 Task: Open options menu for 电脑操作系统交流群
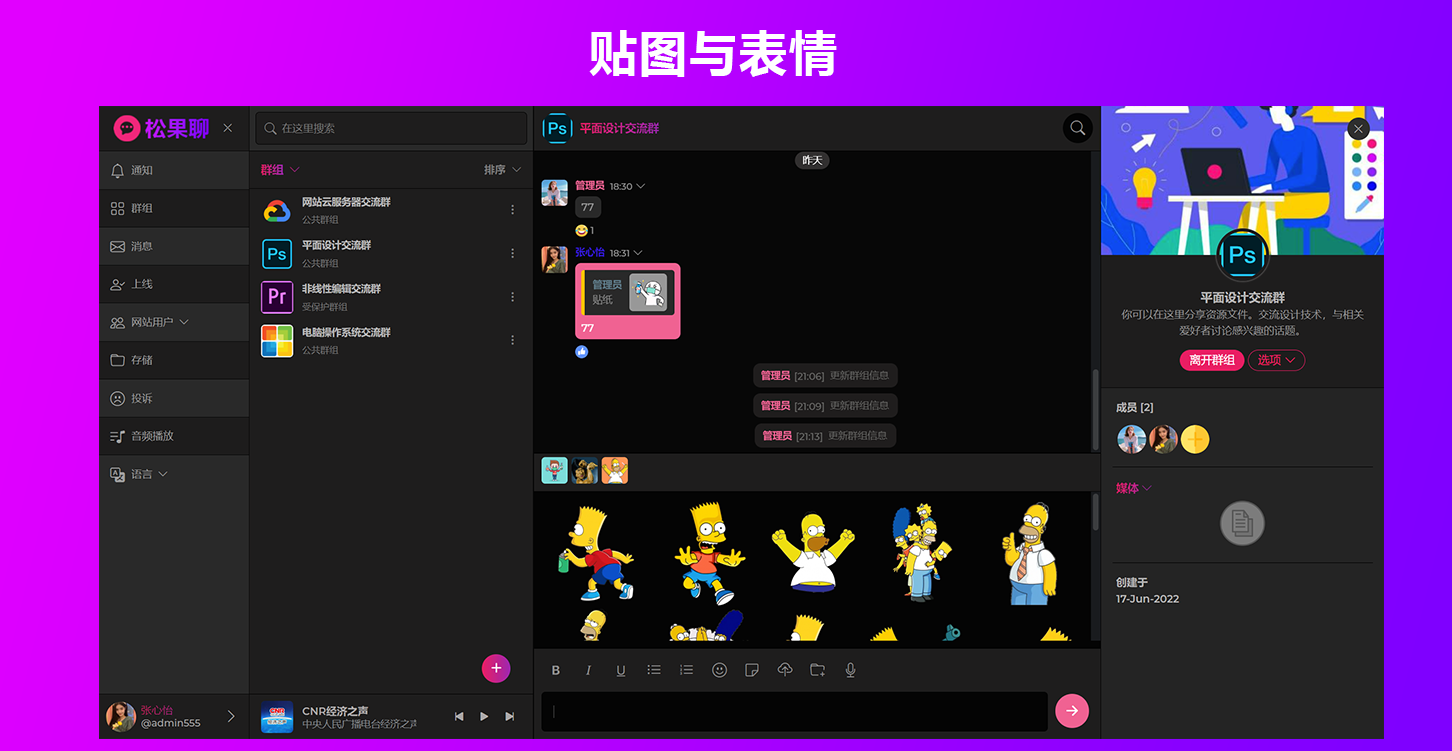click(513, 340)
